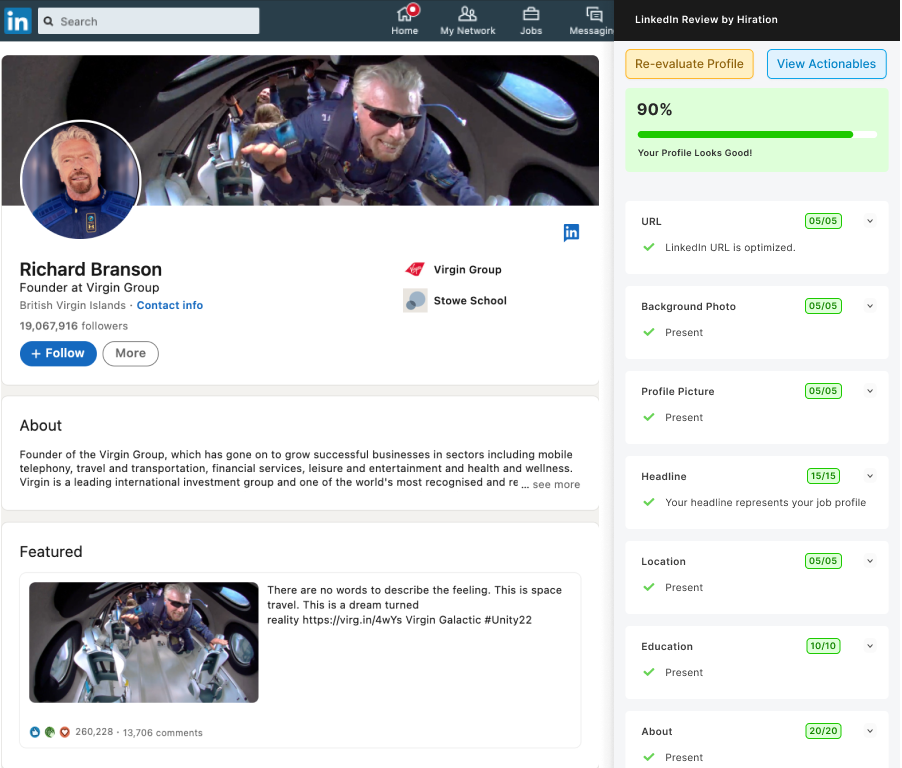The height and width of the screenshot is (768, 902).
Task: Expand the URL review section
Action: pyautogui.click(x=870, y=221)
